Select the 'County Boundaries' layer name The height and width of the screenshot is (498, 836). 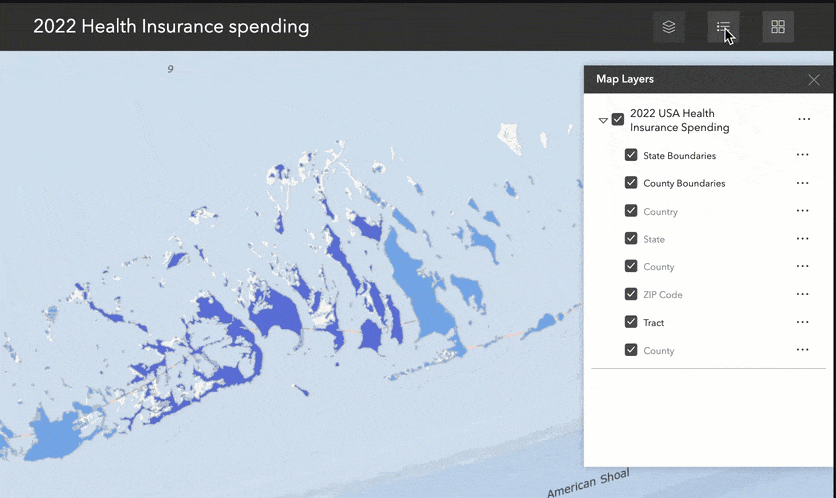coord(684,183)
